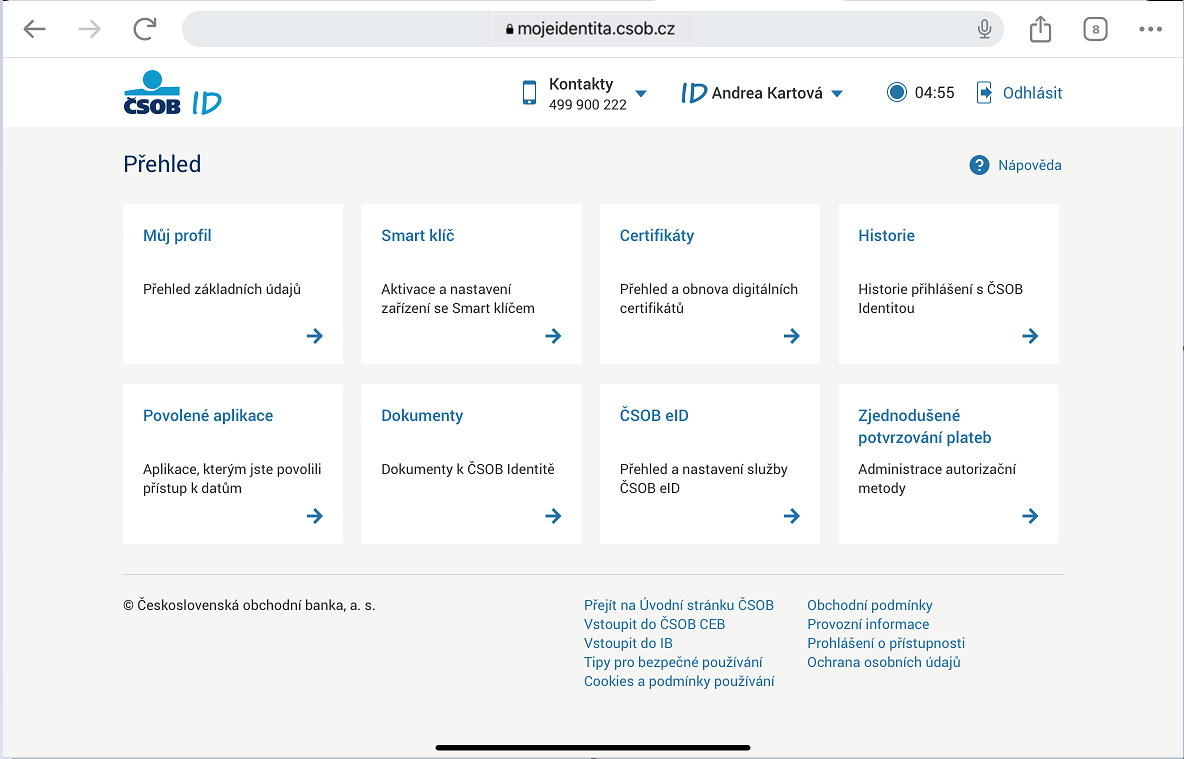Click the Československá obchodní banka copyright text
Viewport: 1184px width, 759px height.
click(x=249, y=605)
